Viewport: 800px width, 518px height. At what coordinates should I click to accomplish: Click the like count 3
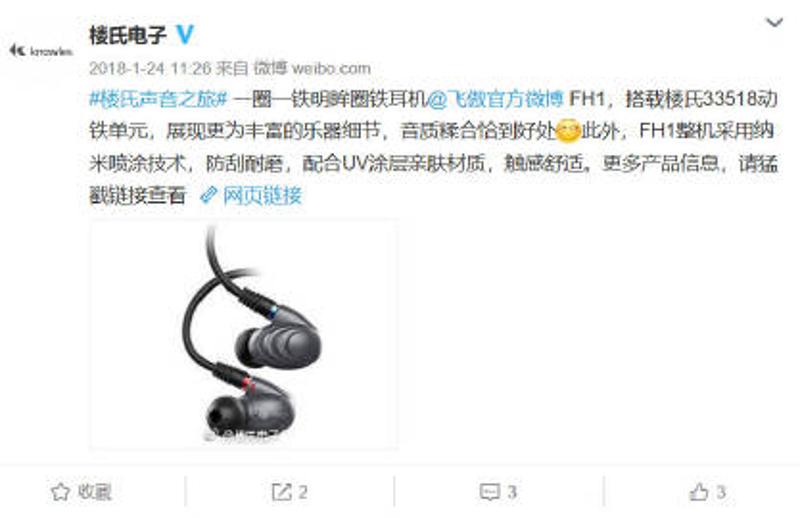click(x=720, y=492)
